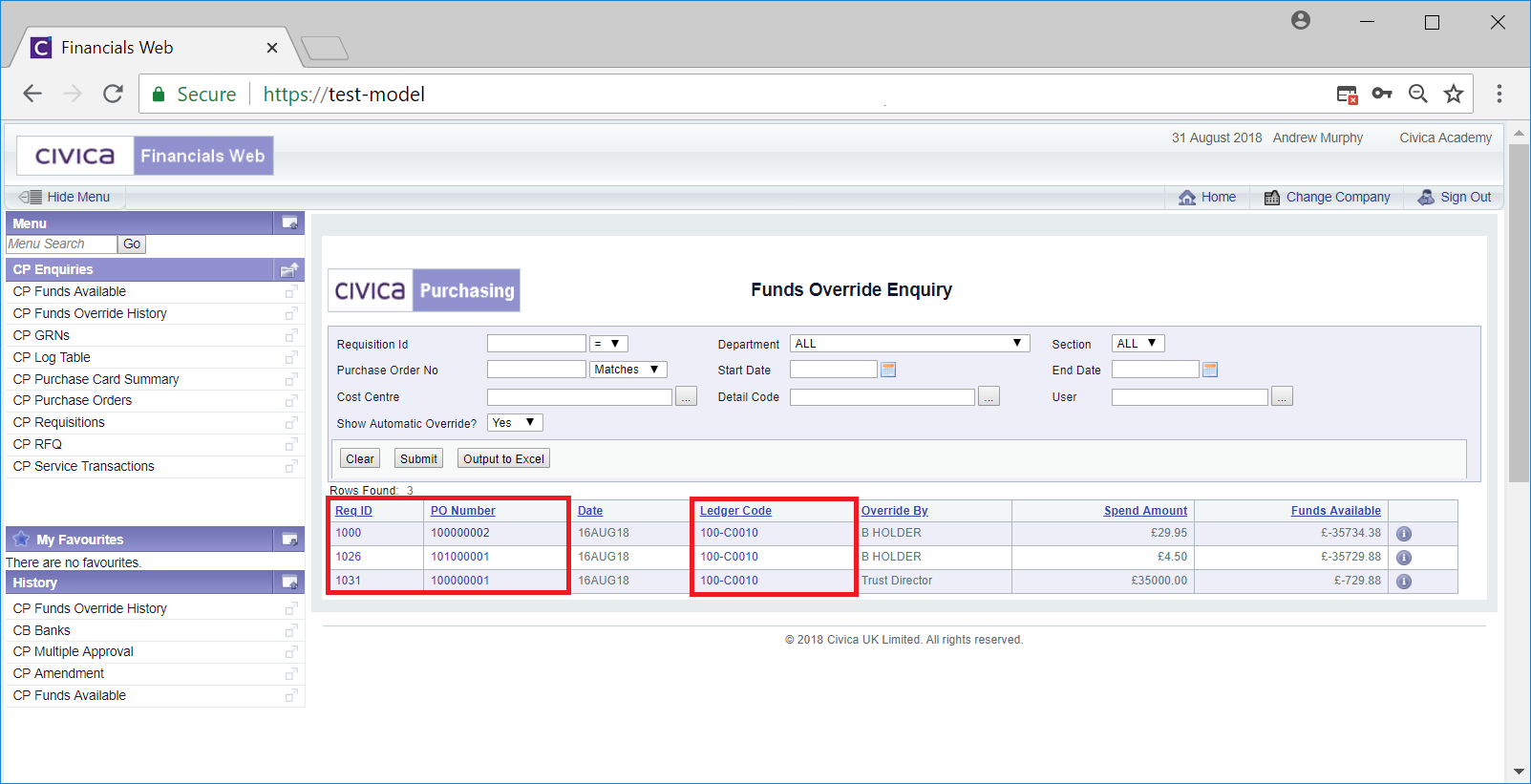Open the Chrome user profile icon
Viewport: 1531px width, 784px height.
pos(1301,20)
